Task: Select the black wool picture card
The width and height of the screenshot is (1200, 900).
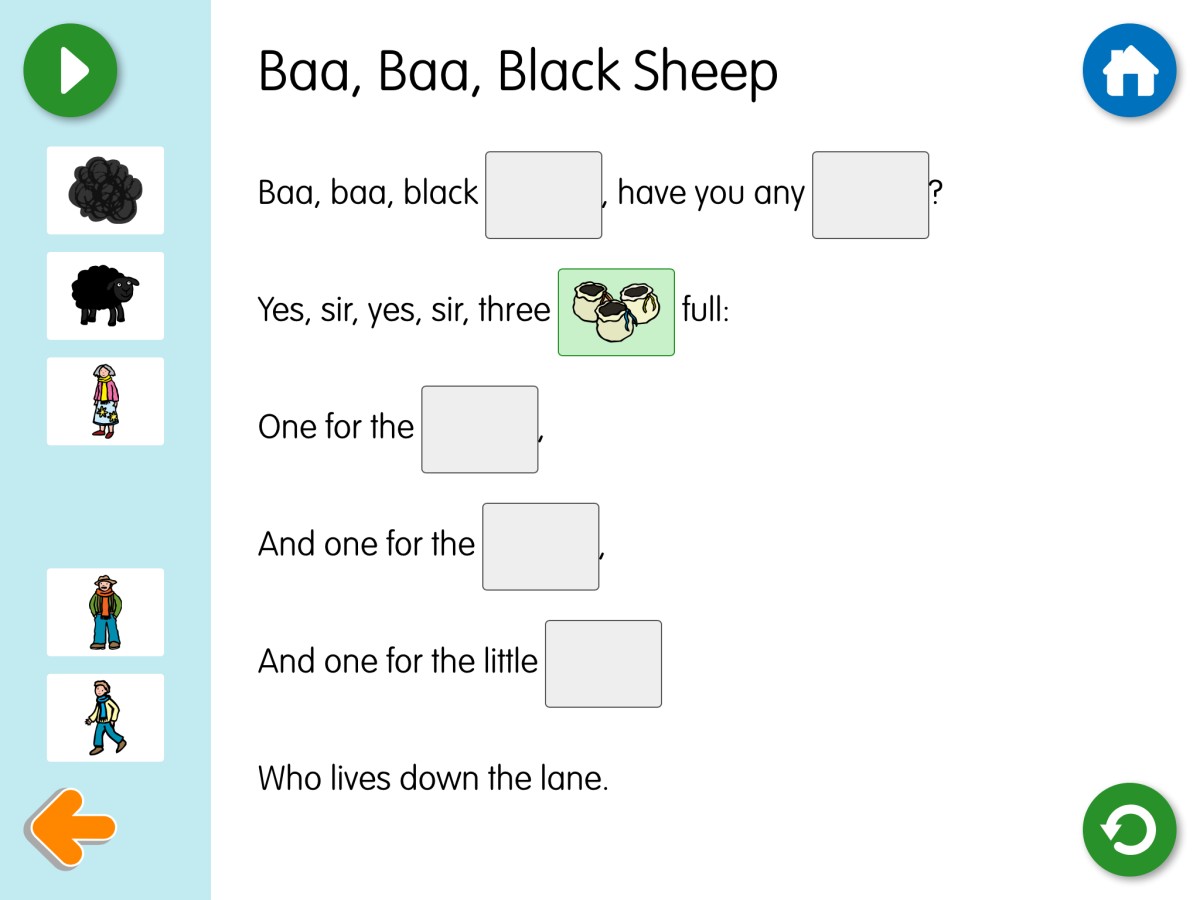Action: click(x=105, y=190)
